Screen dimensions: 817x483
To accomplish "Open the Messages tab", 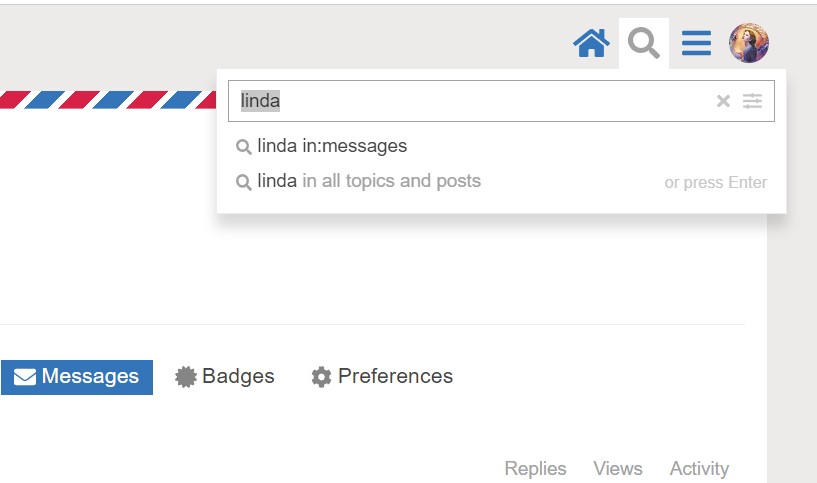I will point(77,377).
